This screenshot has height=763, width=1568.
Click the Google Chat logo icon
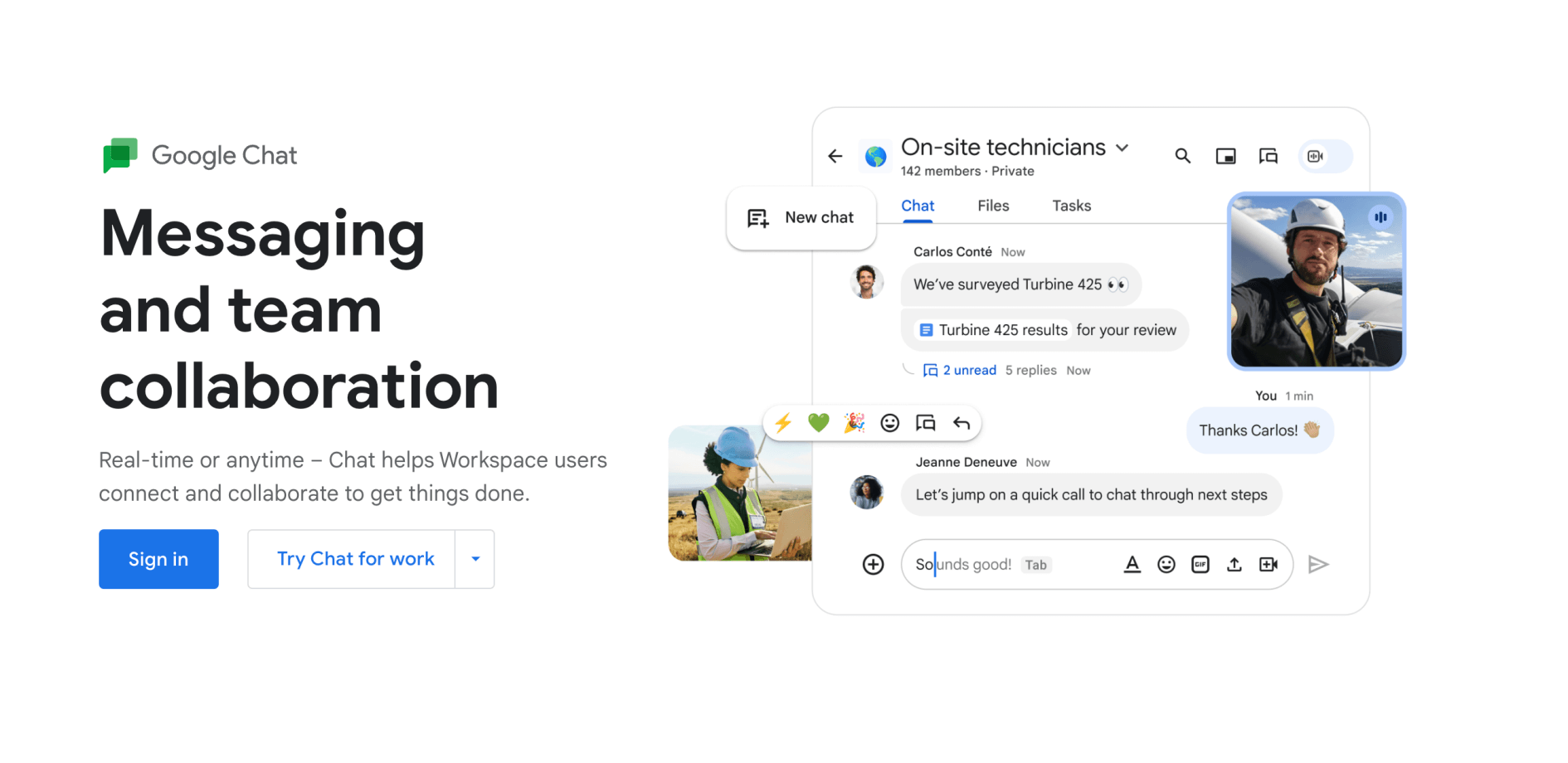coord(120,155)
